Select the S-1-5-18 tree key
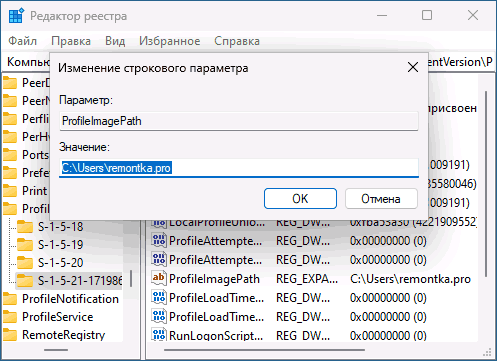 (x=60, y=227)
